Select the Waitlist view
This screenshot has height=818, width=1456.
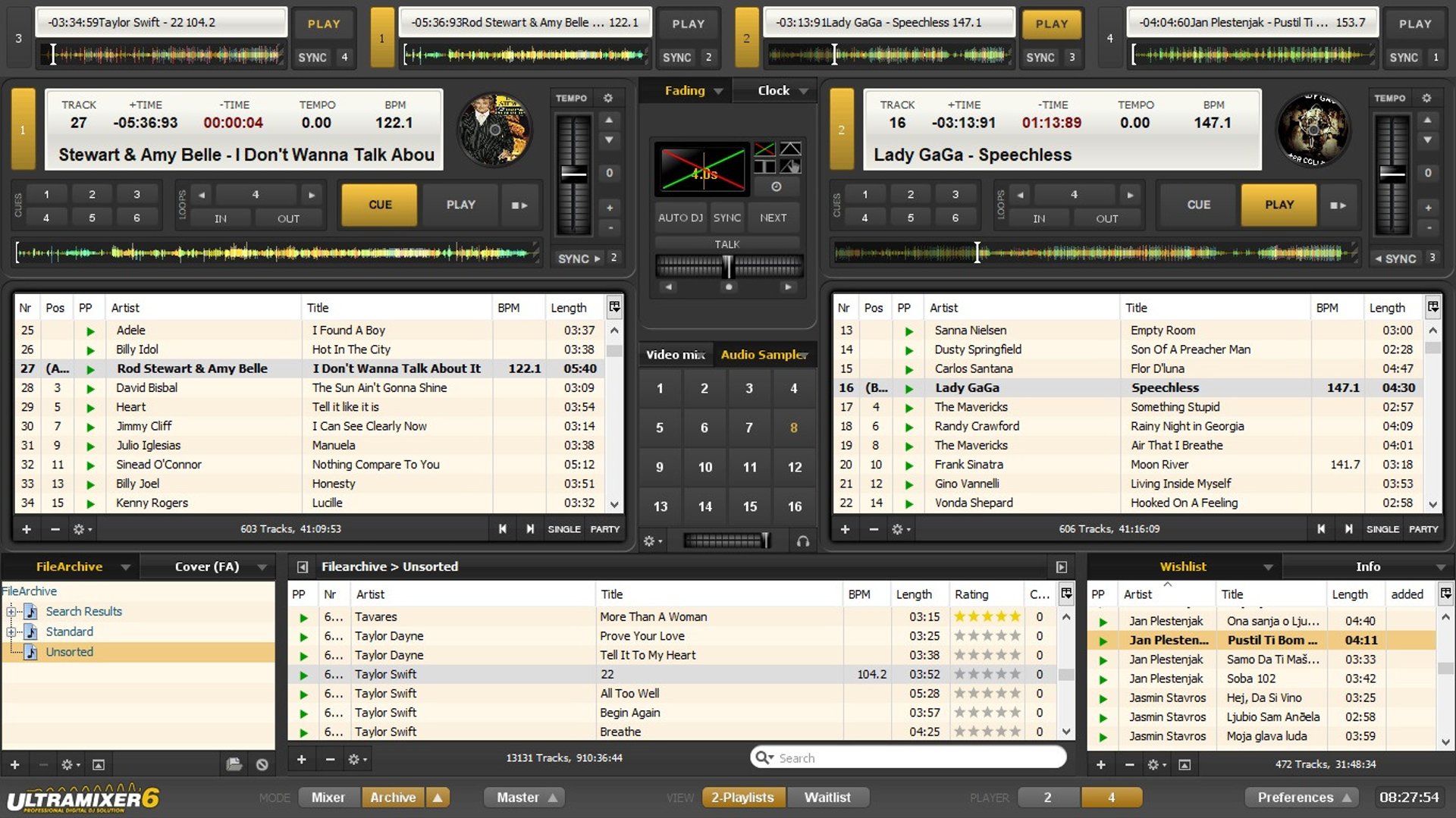[x=827, y=798]
